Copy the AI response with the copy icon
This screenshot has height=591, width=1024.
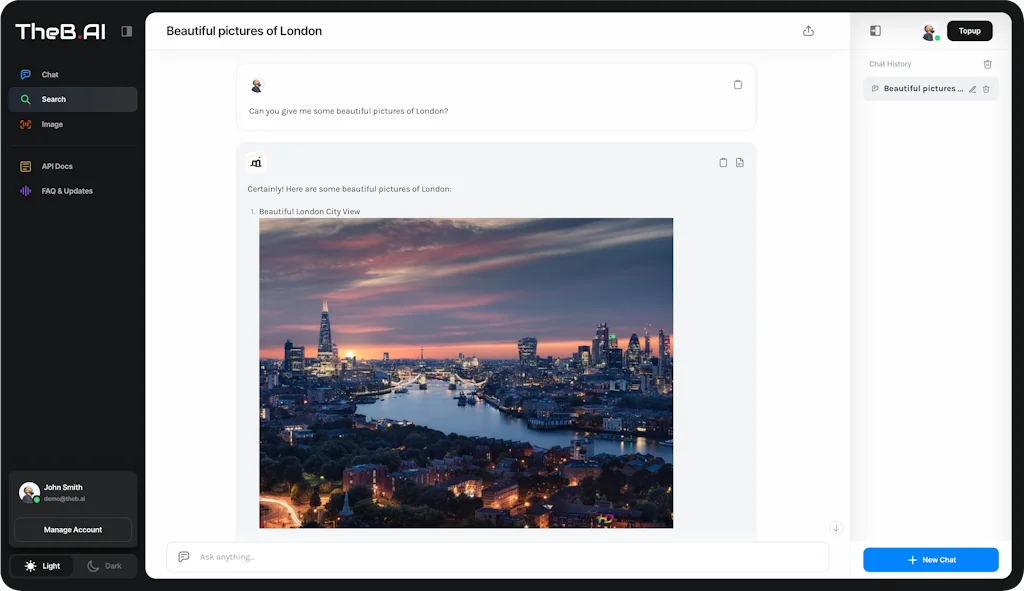point(722,161)
